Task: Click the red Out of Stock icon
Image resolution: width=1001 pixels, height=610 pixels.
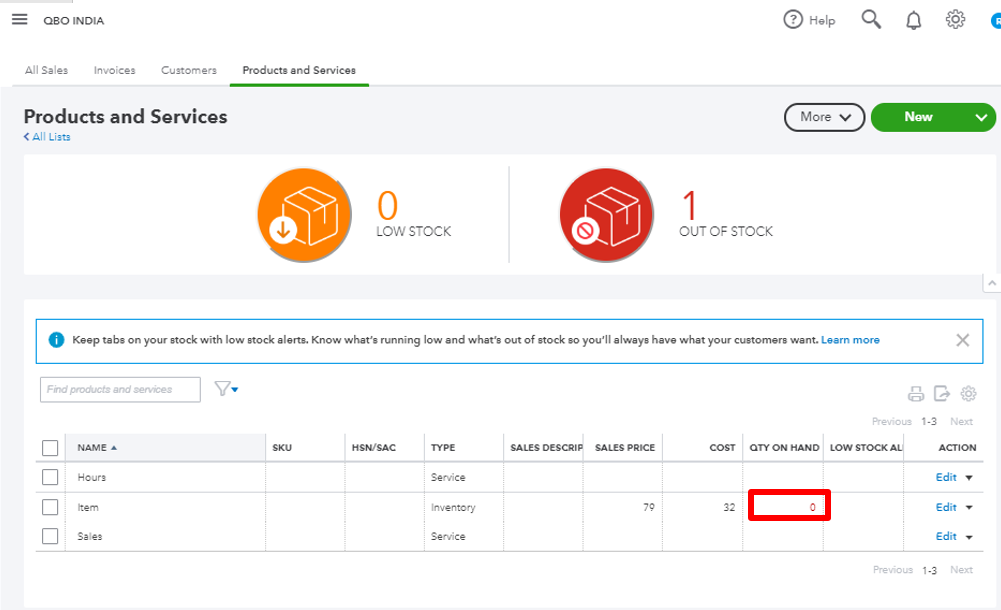Action: click(x=606, y=214)
